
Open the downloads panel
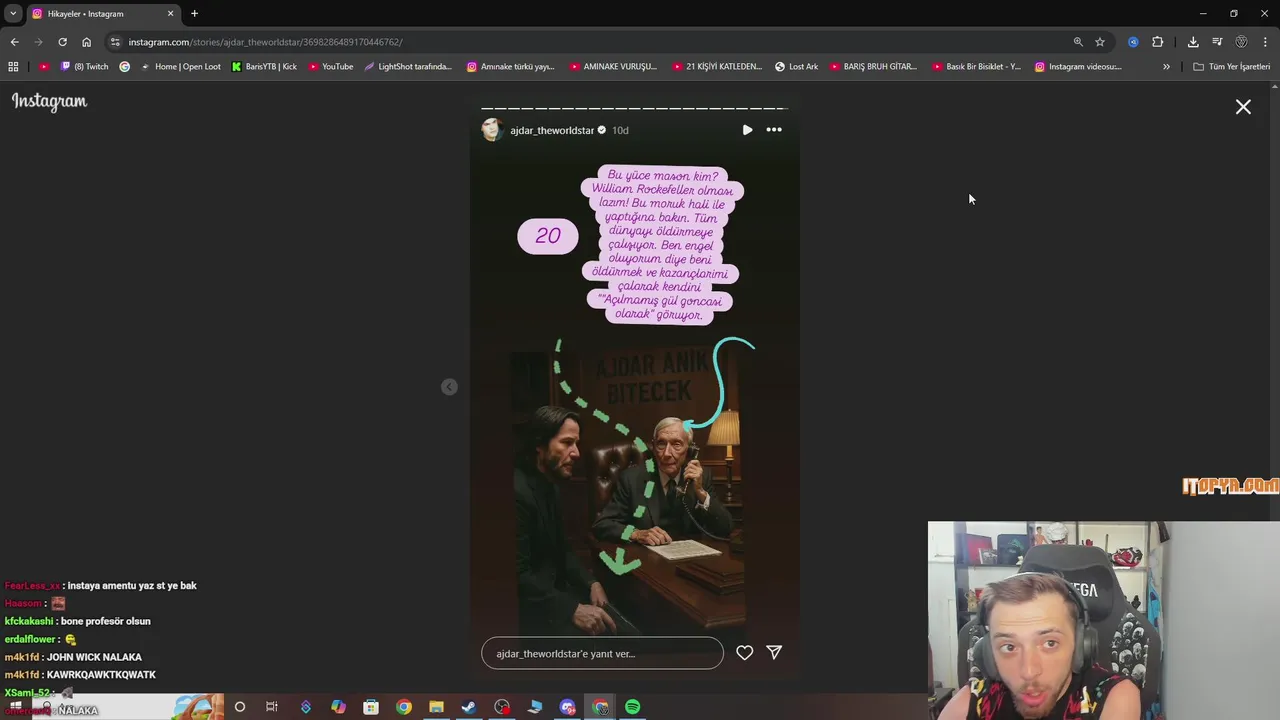tap(1193, 42)
